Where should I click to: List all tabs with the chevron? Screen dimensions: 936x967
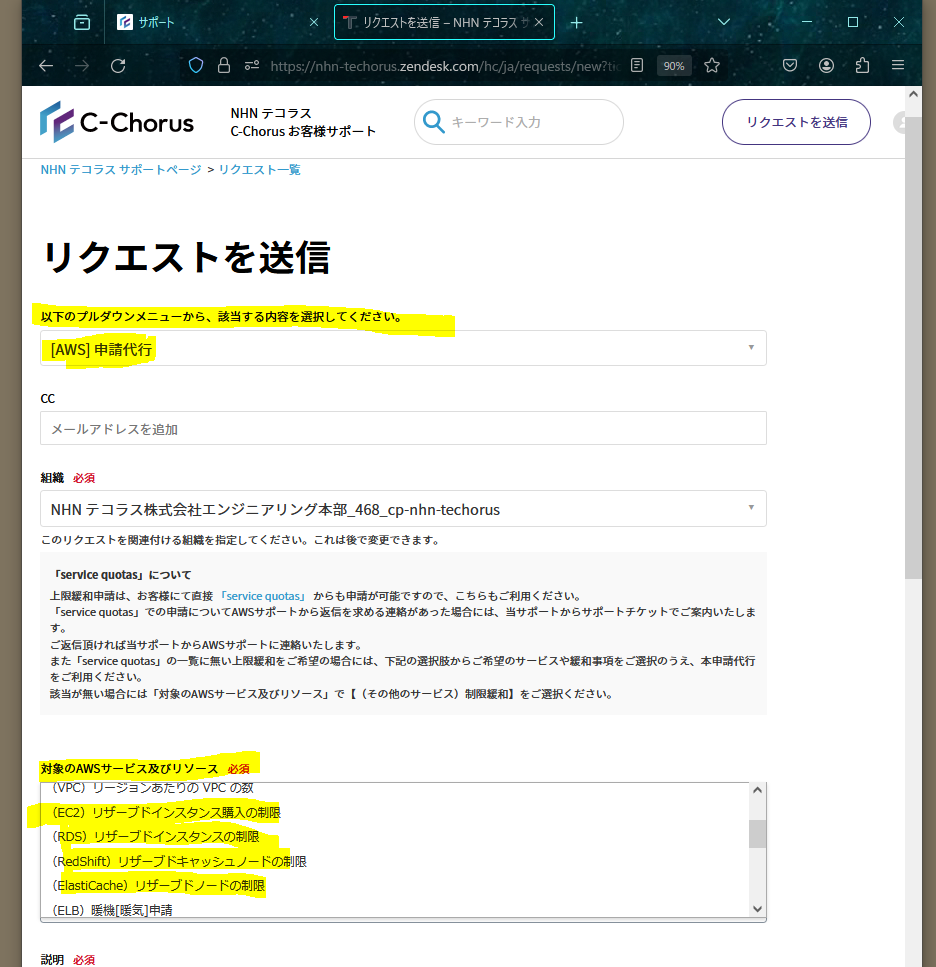pos(724,22)
